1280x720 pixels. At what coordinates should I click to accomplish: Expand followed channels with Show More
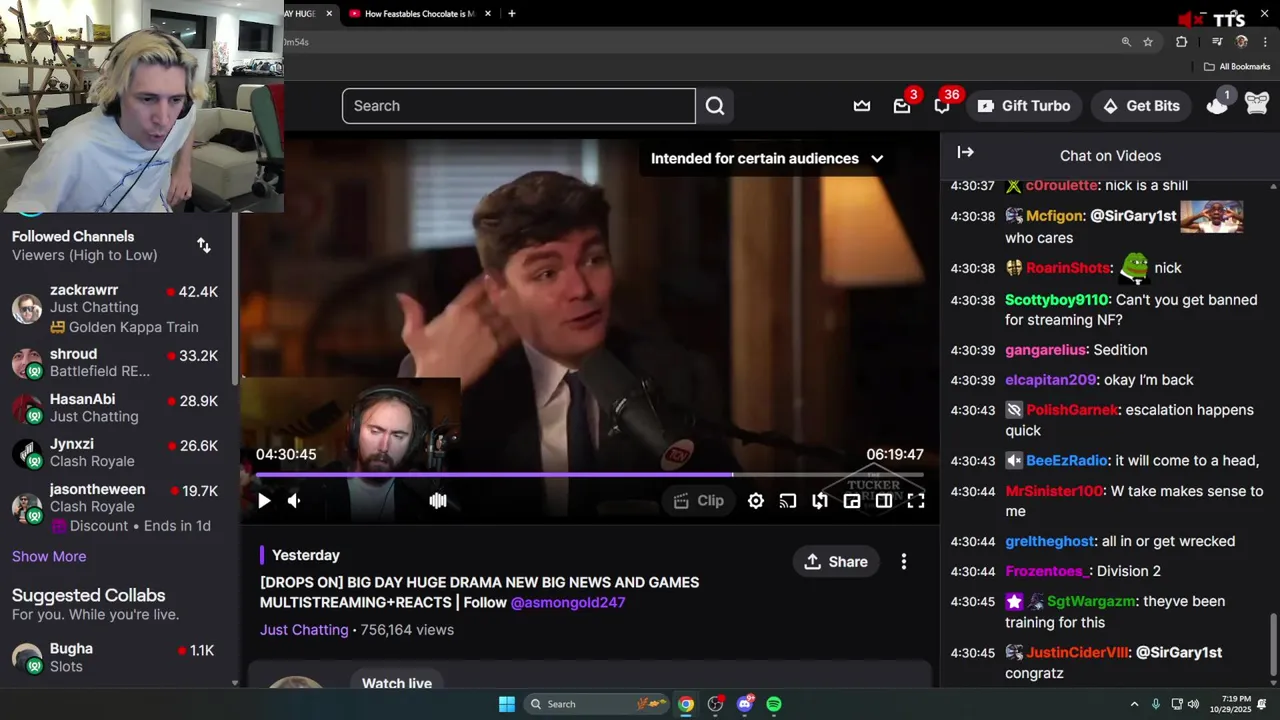tap(49, 556)
